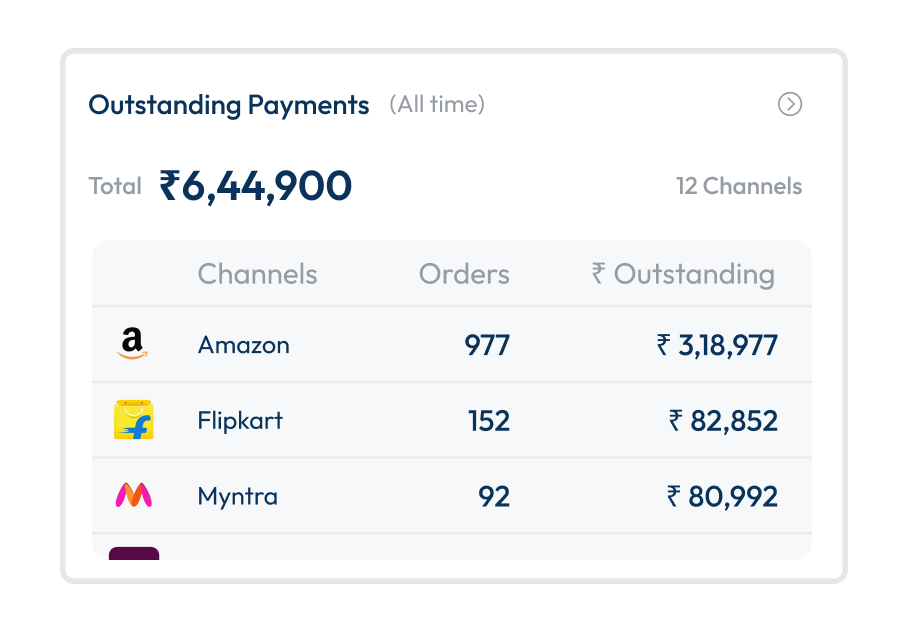Image resolution: width=912 pixels, height=624 pixels.
Task: Sort by the Orders column header
Action: [x=464, y=274]
